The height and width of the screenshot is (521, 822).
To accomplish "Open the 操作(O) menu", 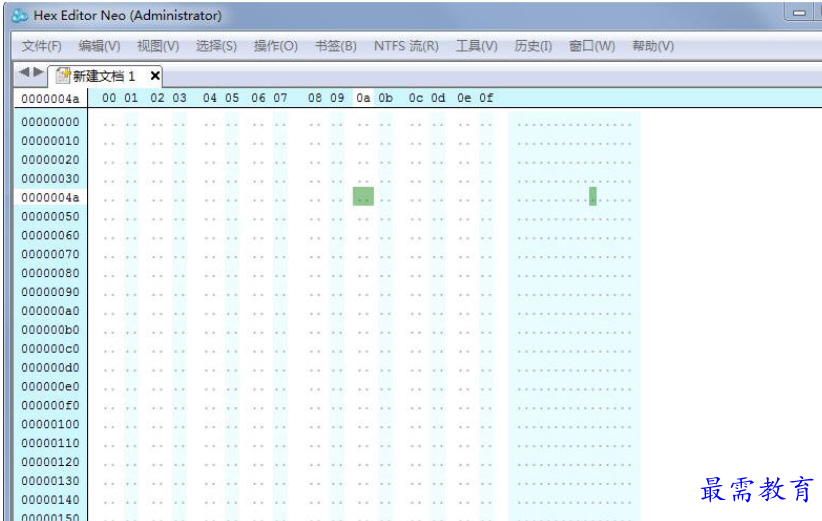I will click(x=275, y=46).
